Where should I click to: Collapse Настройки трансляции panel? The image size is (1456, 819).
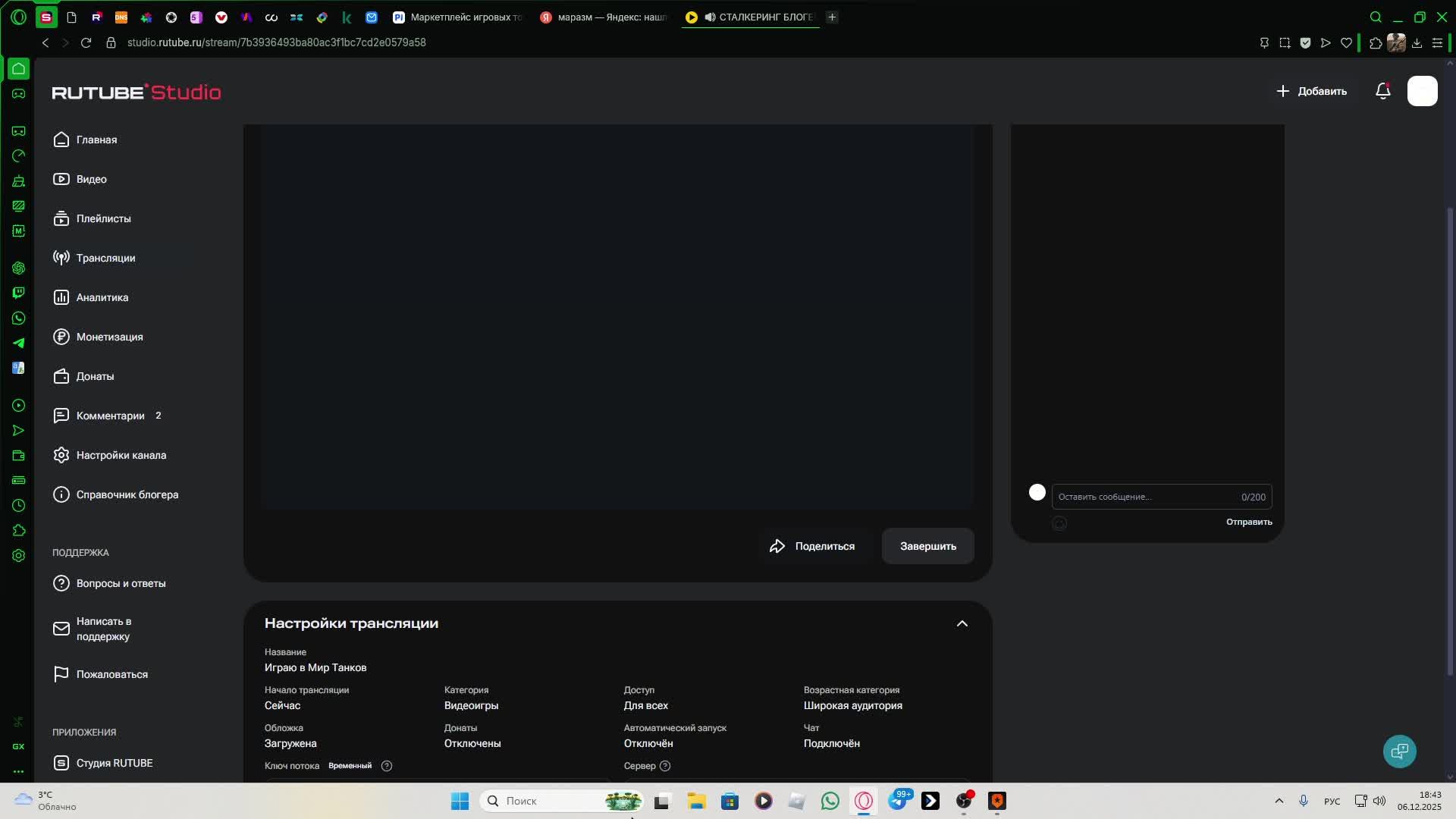[962, 623]
